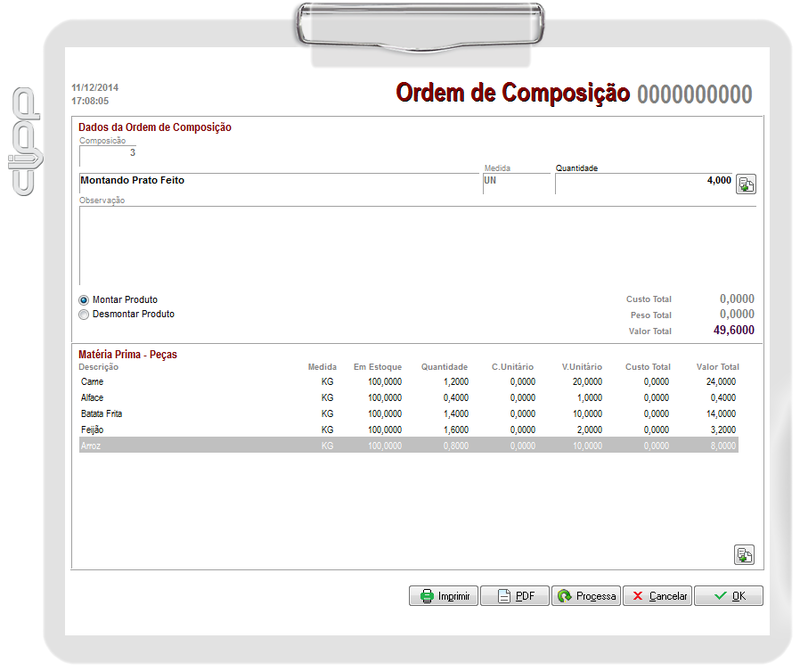Click inside the Observação text area
Screen dimensions: 800x671
point(417,246)
